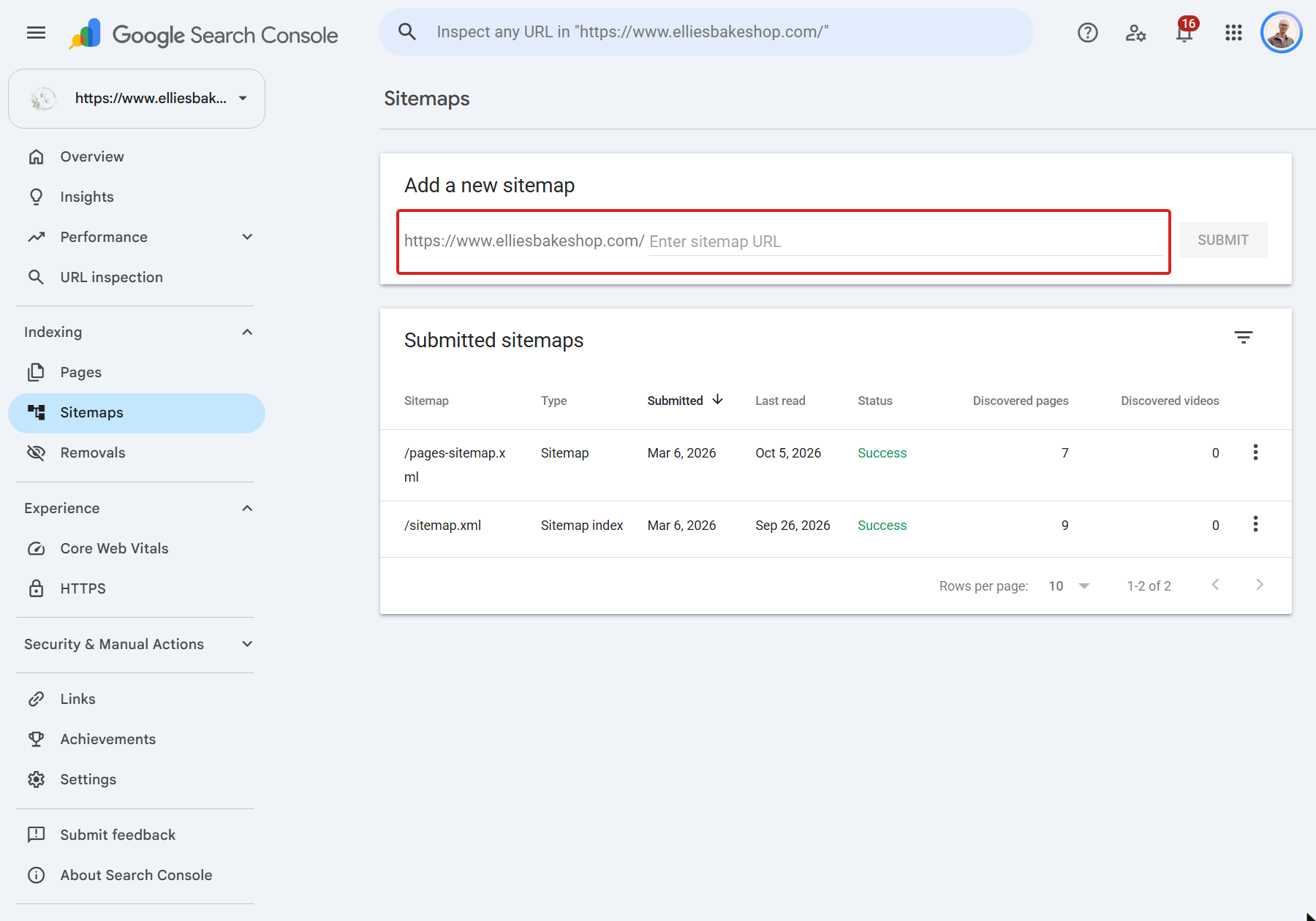Open more options for /pages-sitemap.xml row

tap(1255, 452)
